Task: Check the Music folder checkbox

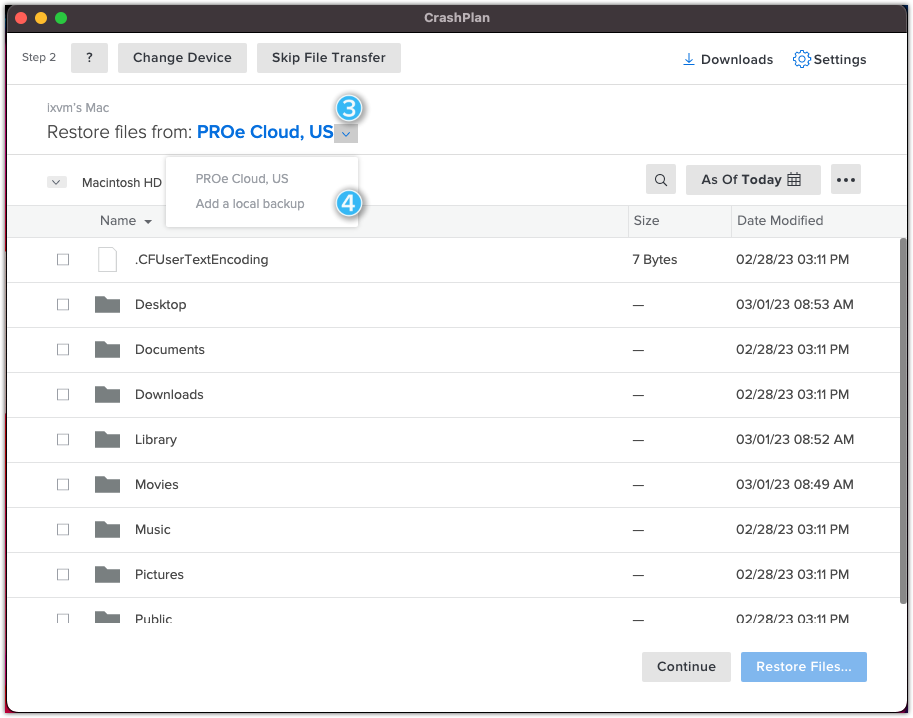Action: pos(63,529)
